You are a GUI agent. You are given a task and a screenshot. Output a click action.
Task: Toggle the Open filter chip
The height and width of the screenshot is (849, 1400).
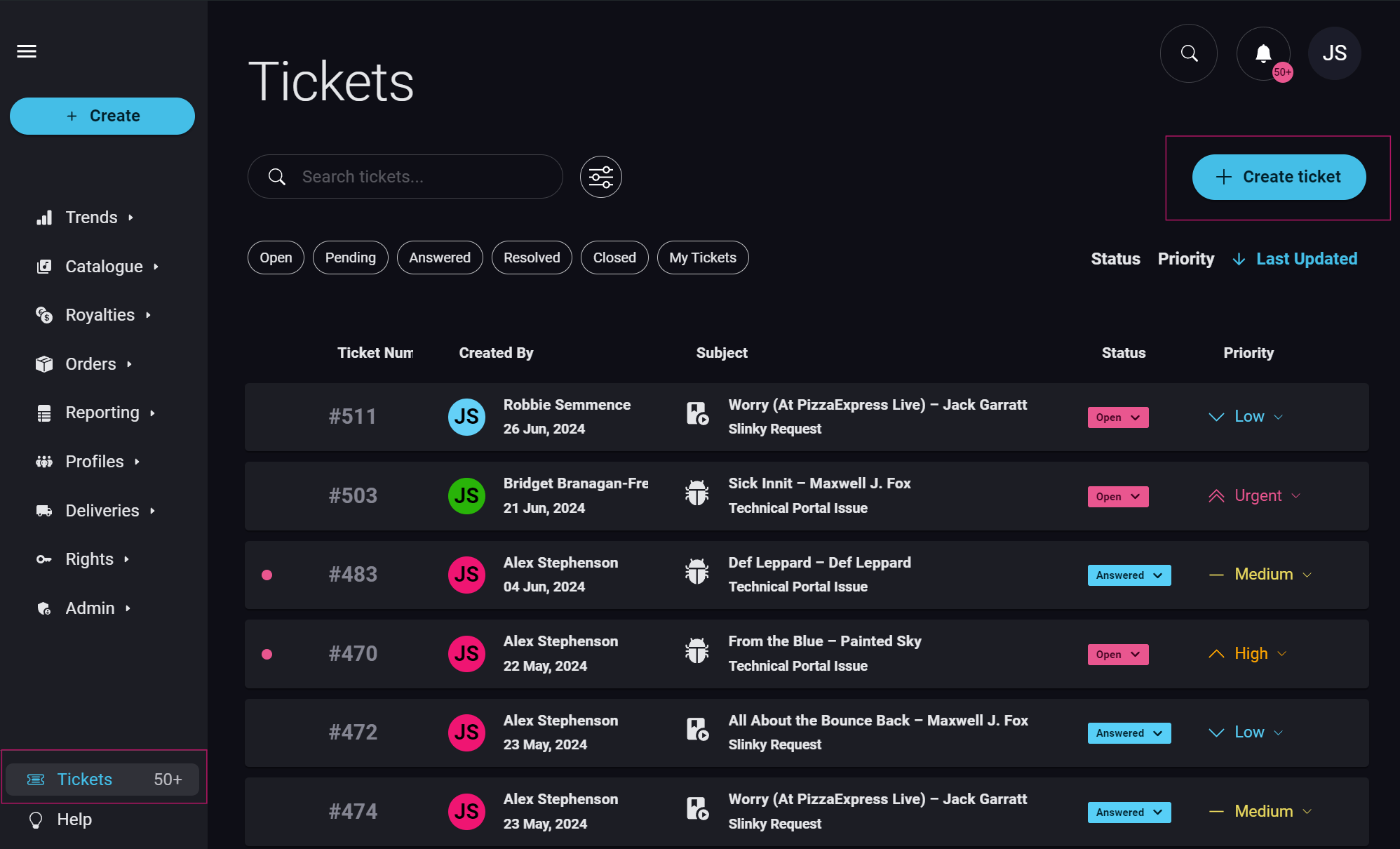276,258
